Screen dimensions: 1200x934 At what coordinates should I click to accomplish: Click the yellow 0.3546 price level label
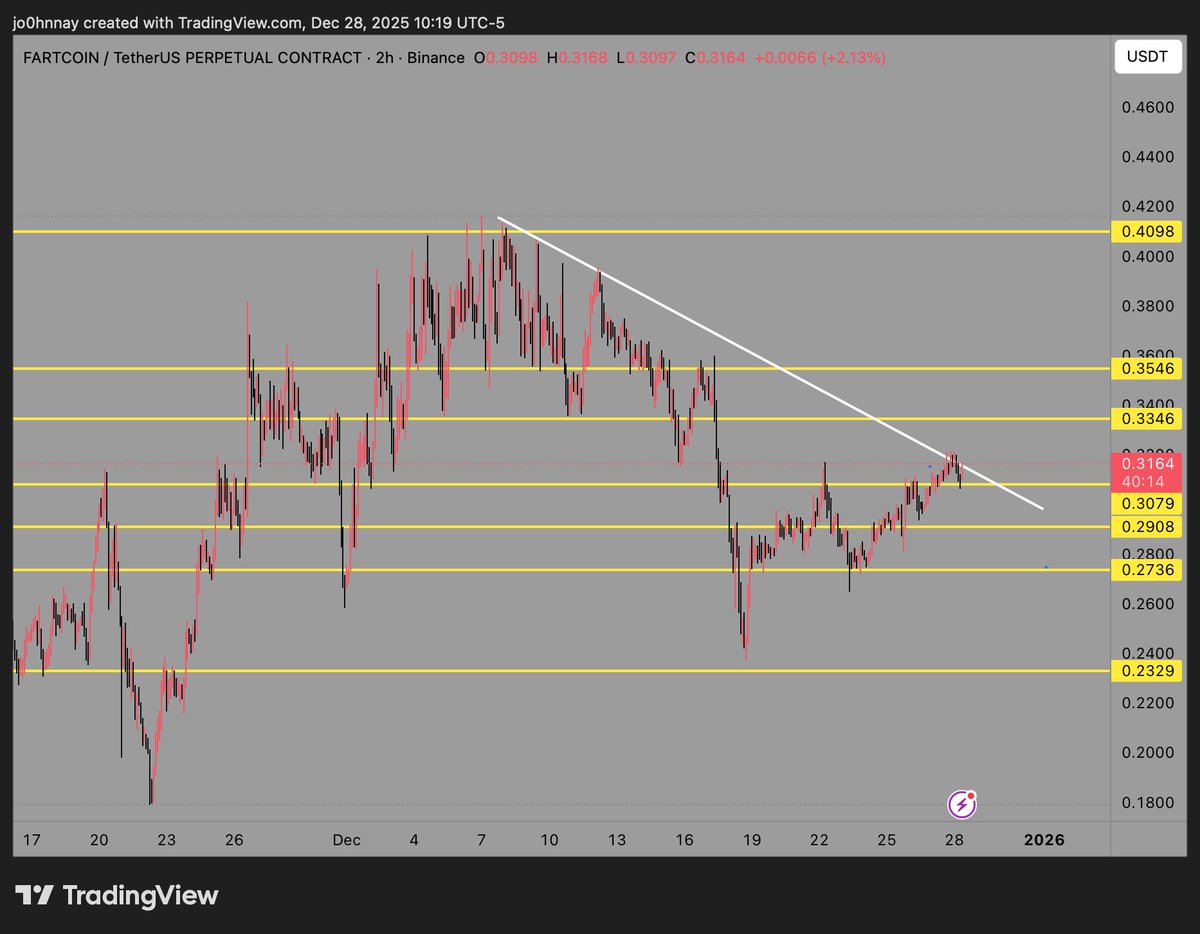[1146, 369]
